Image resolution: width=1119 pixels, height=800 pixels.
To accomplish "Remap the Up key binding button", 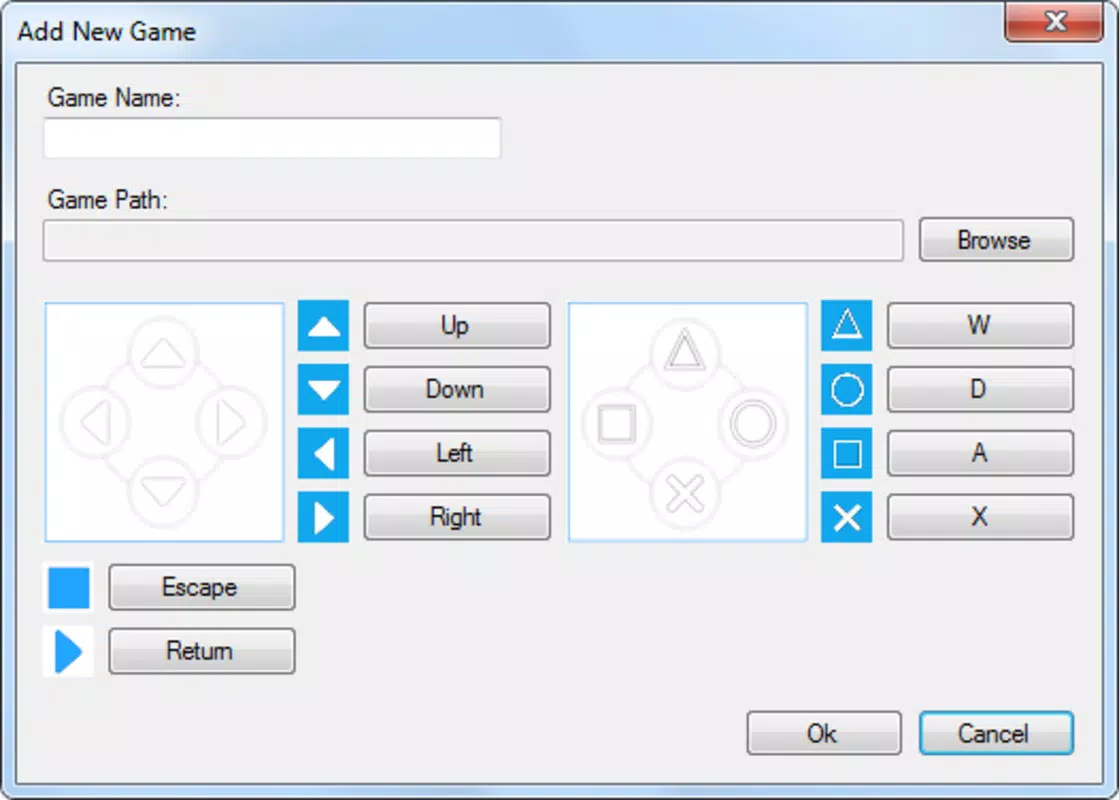I will (457, 325).
